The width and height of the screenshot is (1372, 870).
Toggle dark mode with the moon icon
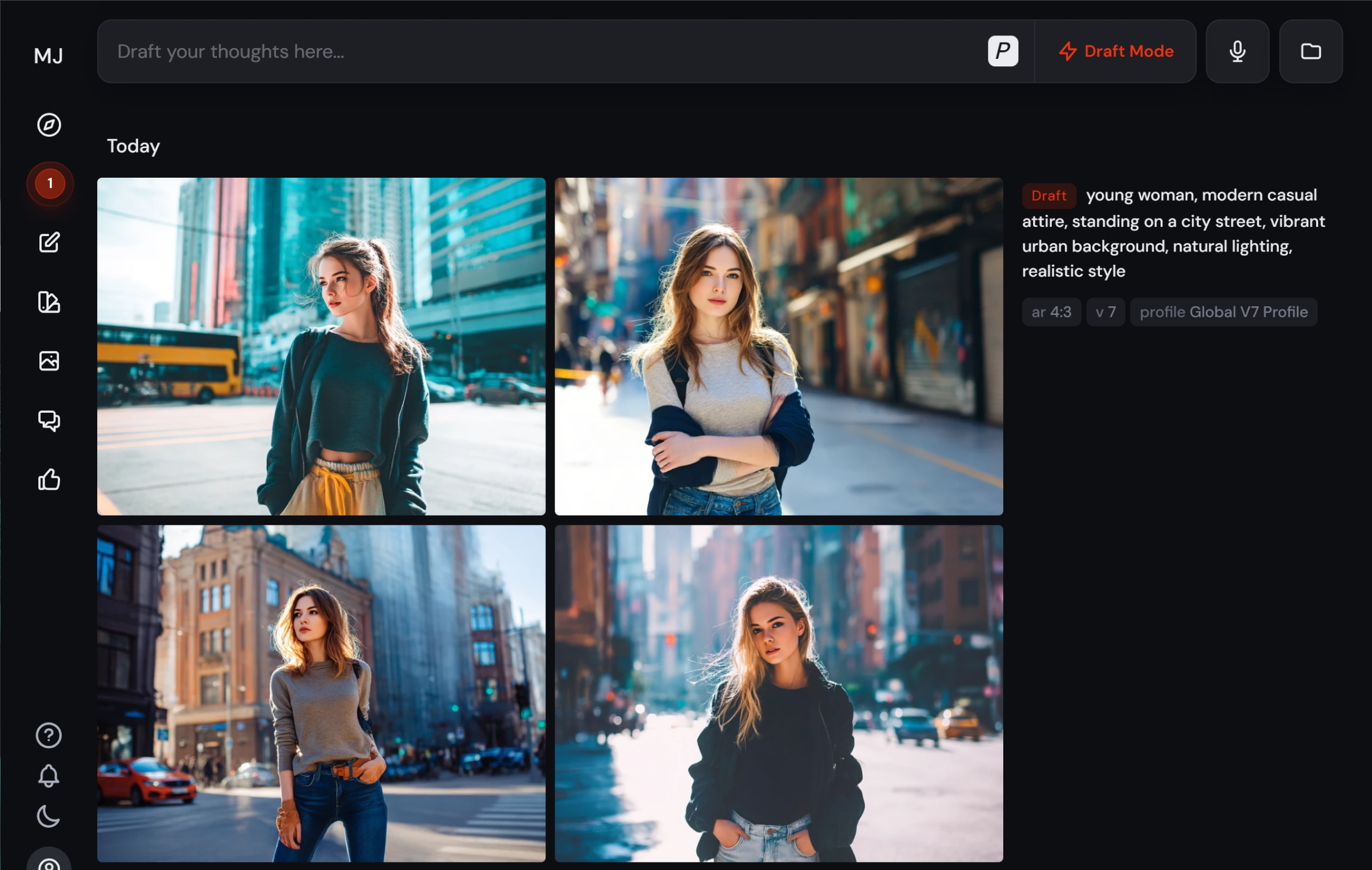click(x=49, y=816)
